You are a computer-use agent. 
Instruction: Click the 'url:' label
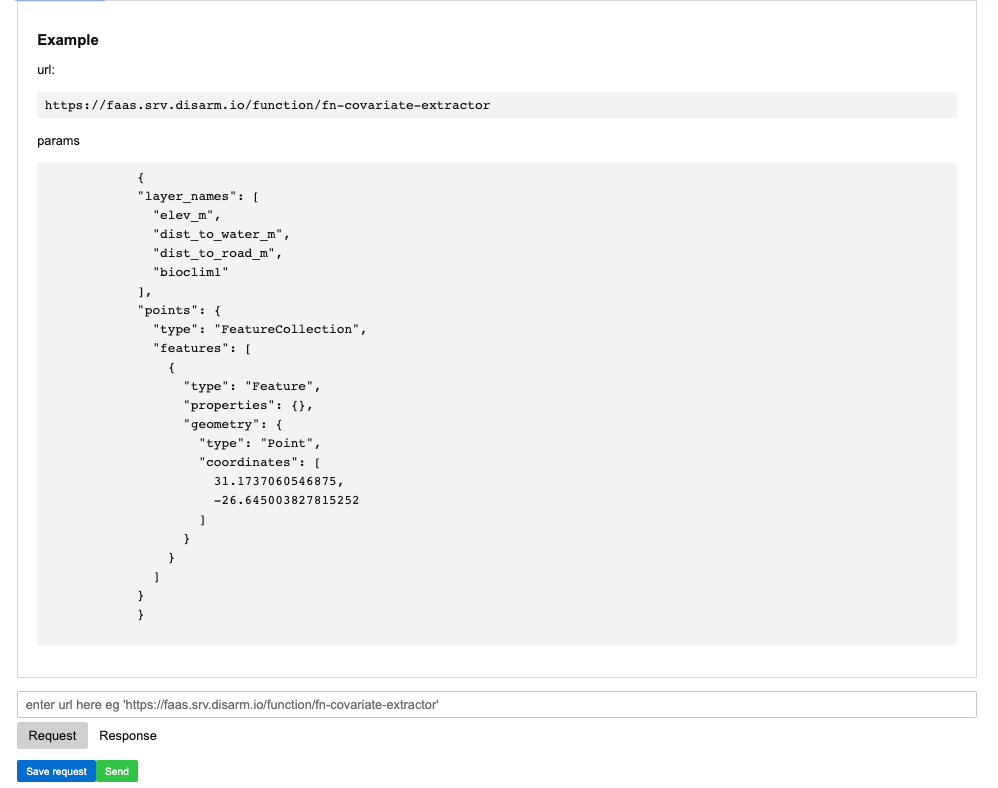pyautogui.click(x=46, y=70)
